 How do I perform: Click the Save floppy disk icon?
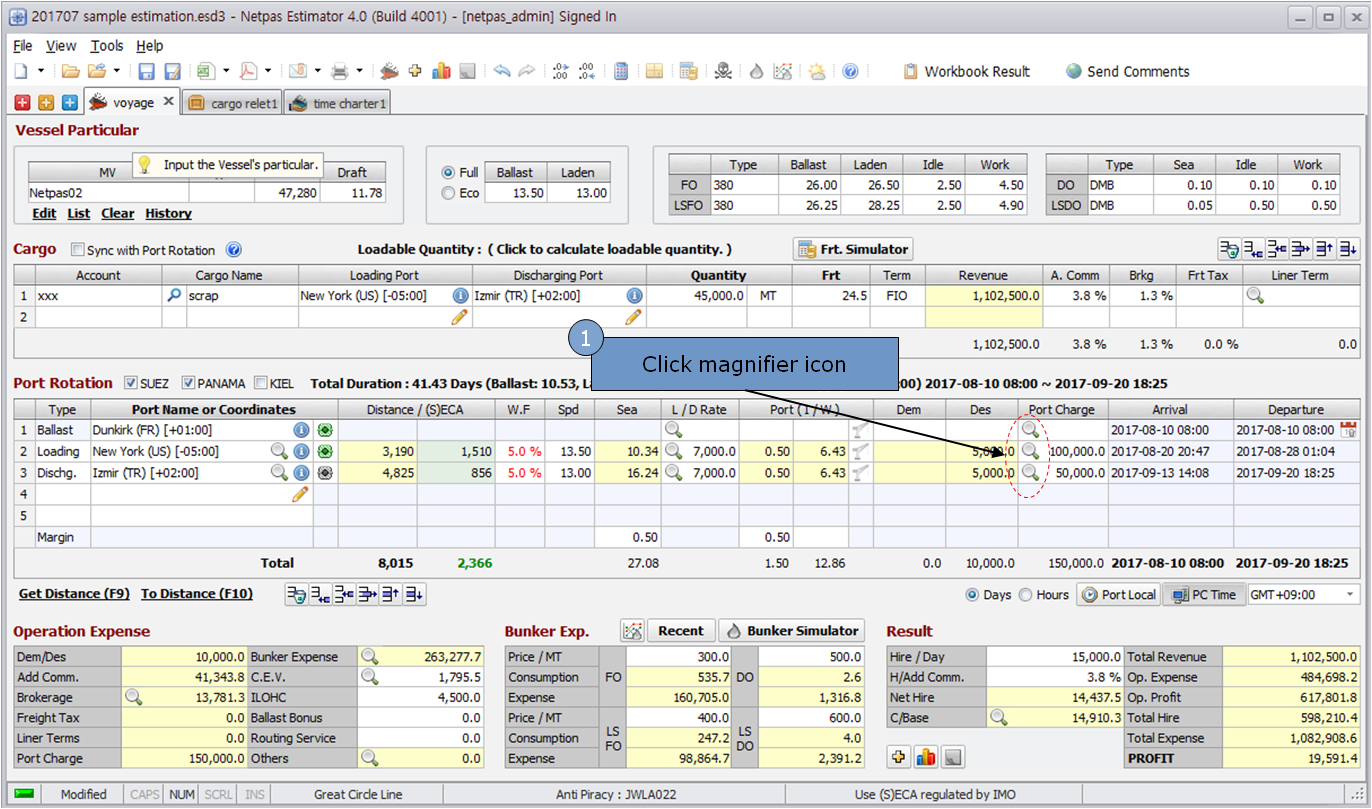tap(146, 71)
